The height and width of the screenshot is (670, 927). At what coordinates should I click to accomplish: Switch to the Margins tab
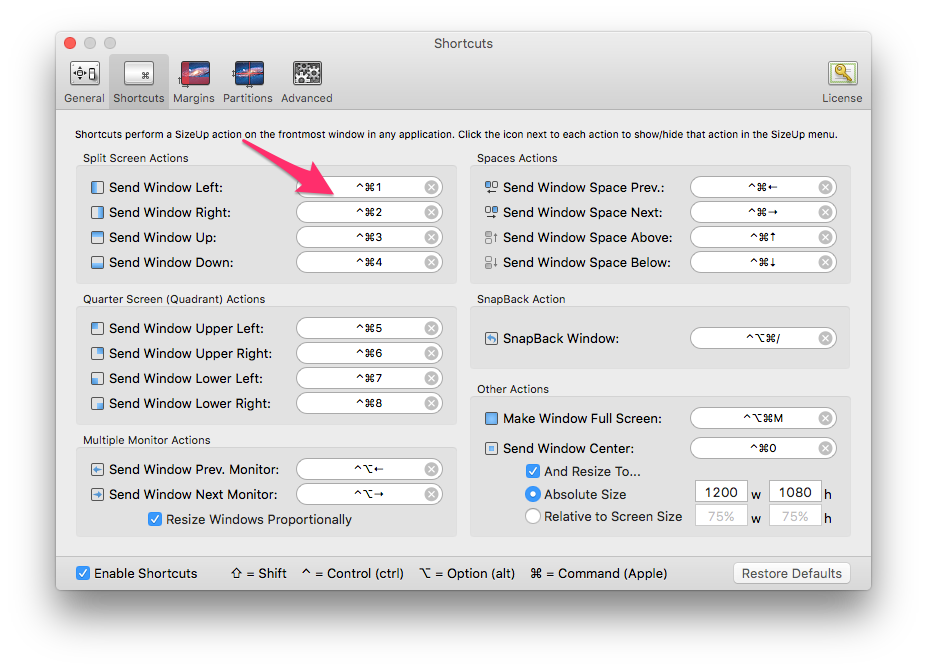194,82
